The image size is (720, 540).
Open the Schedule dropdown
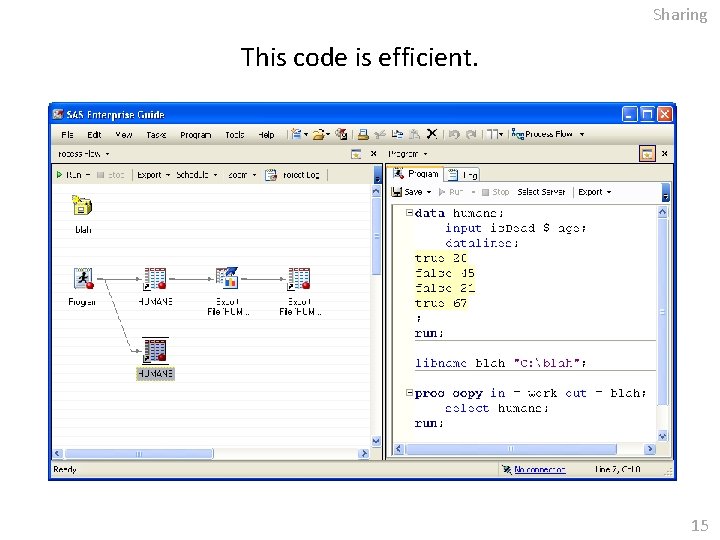pyautogui.click(x=215, y=175)
